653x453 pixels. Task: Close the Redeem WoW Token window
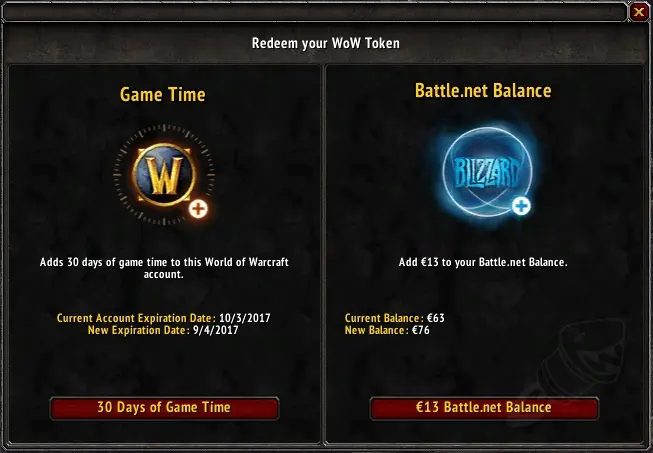[x=639, y=12]
